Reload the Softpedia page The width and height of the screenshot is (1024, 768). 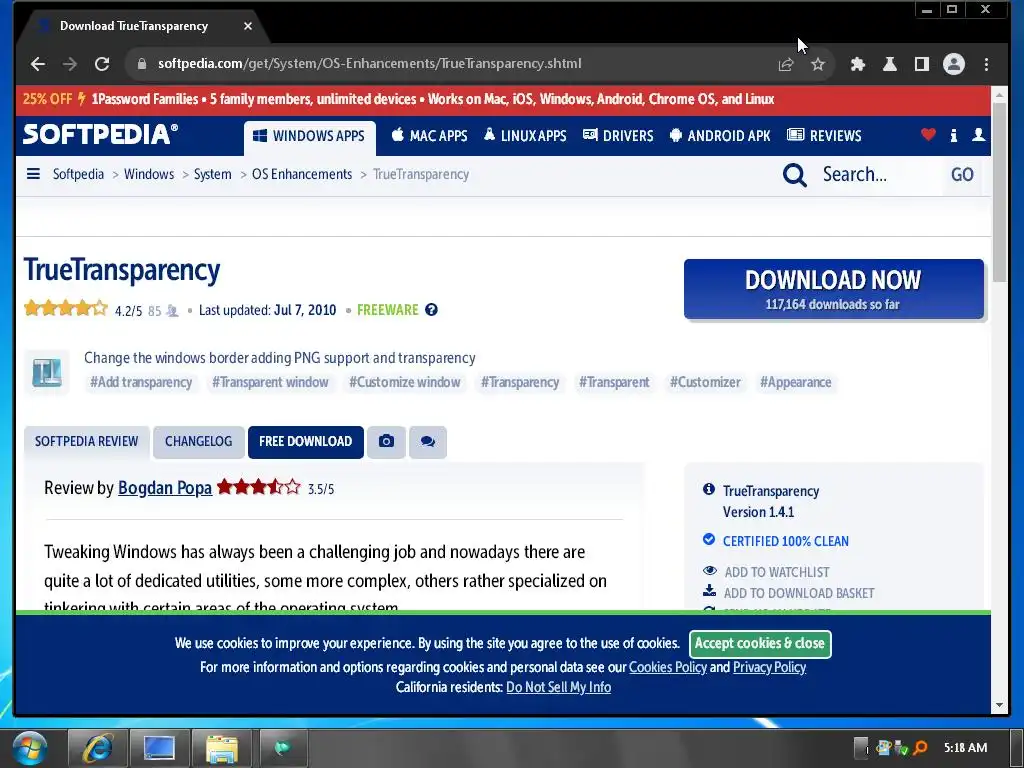point(102,64)
